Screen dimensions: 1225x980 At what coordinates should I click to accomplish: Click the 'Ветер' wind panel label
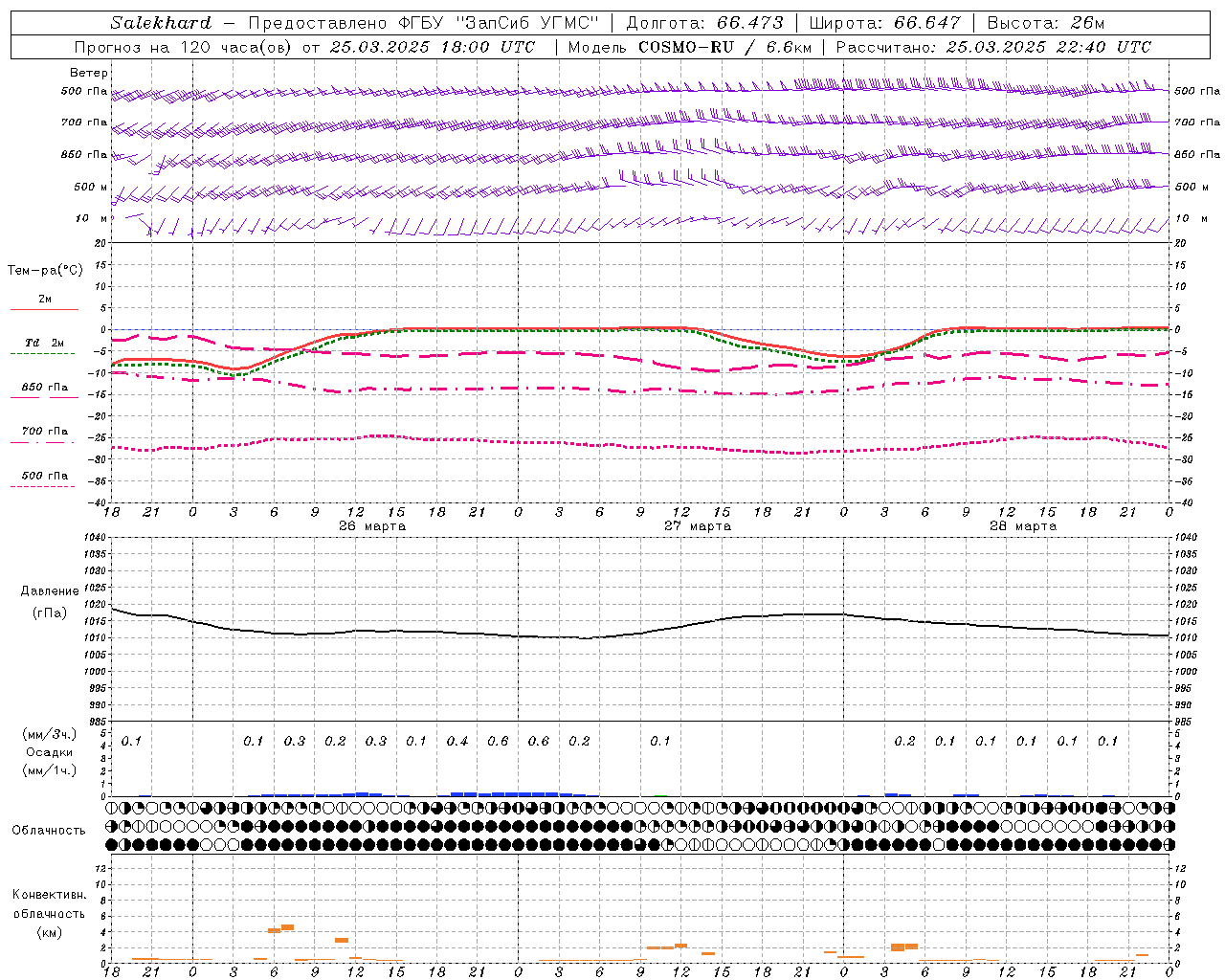coord(89,73)
